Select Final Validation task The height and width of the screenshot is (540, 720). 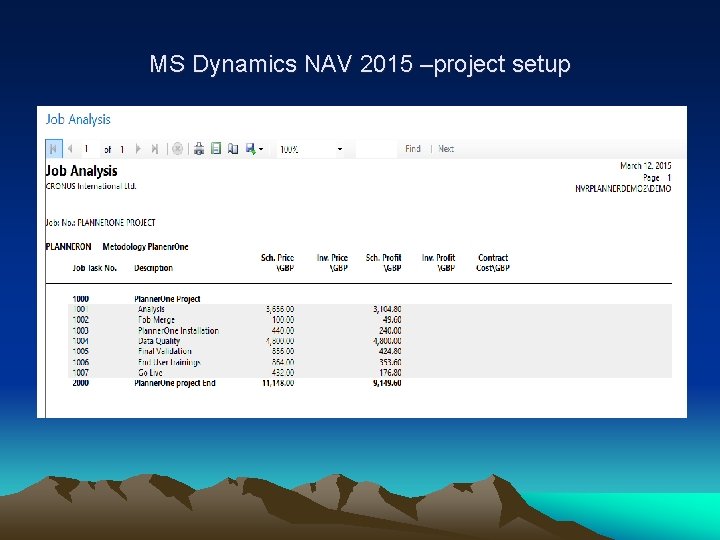pos(370,351)
